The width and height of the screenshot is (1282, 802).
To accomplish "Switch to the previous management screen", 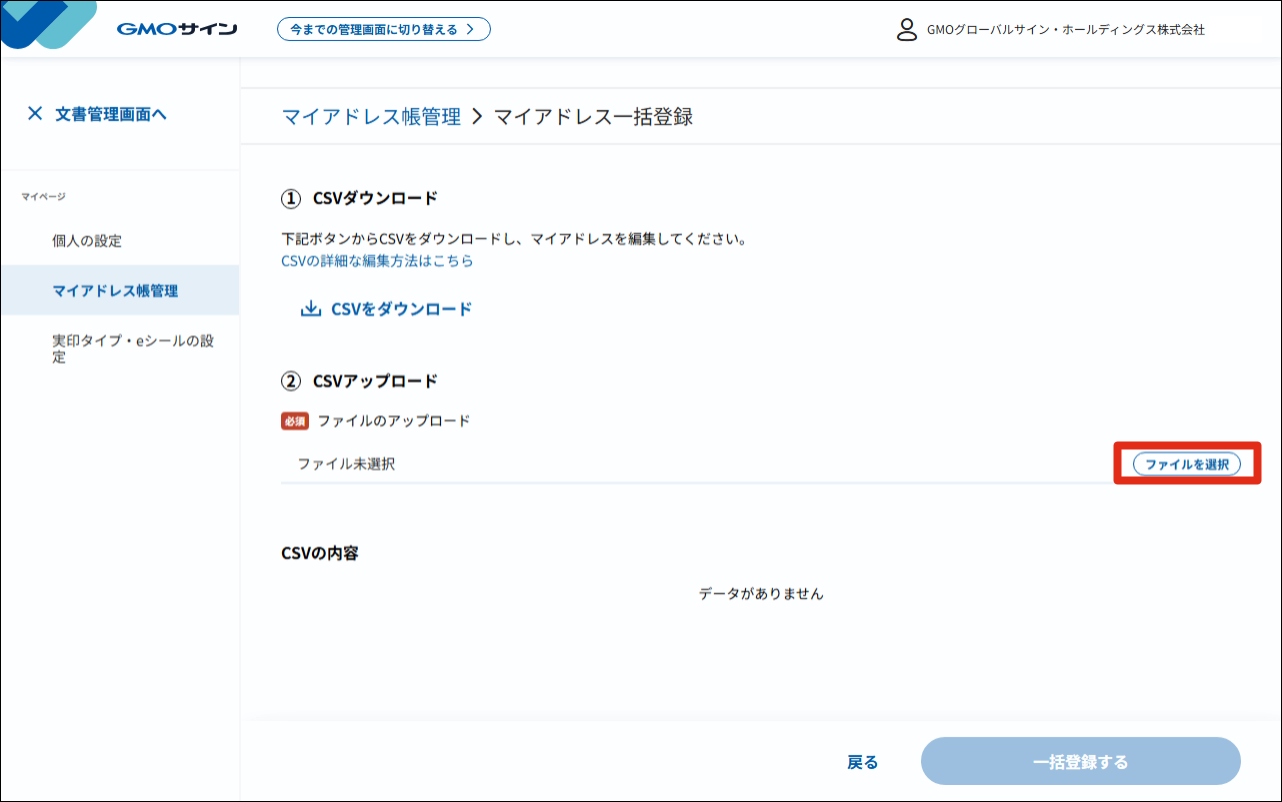I will pos(384,29).
